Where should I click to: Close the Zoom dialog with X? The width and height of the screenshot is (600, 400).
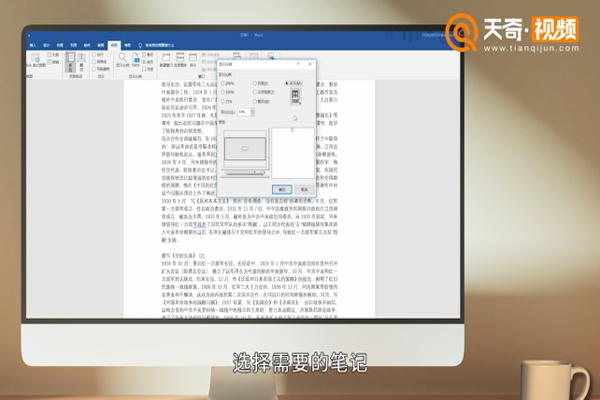point(310,64)
